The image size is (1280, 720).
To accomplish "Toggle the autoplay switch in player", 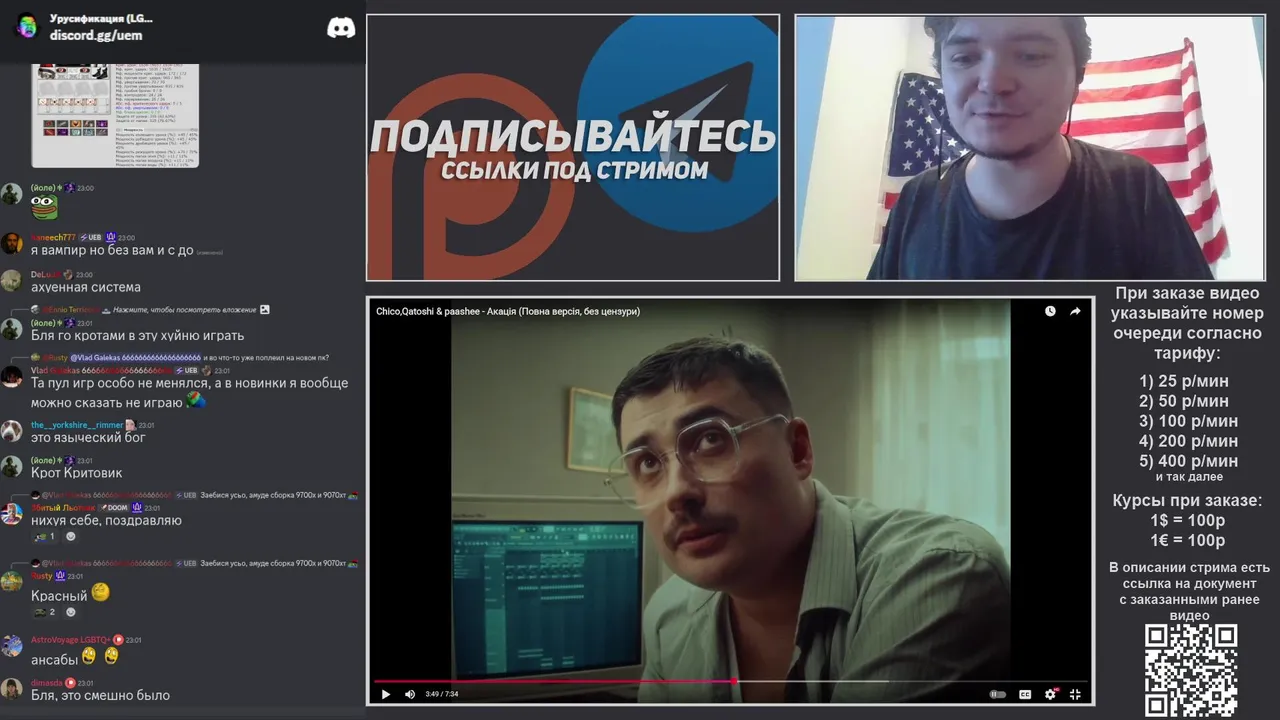I will [997, 694].
